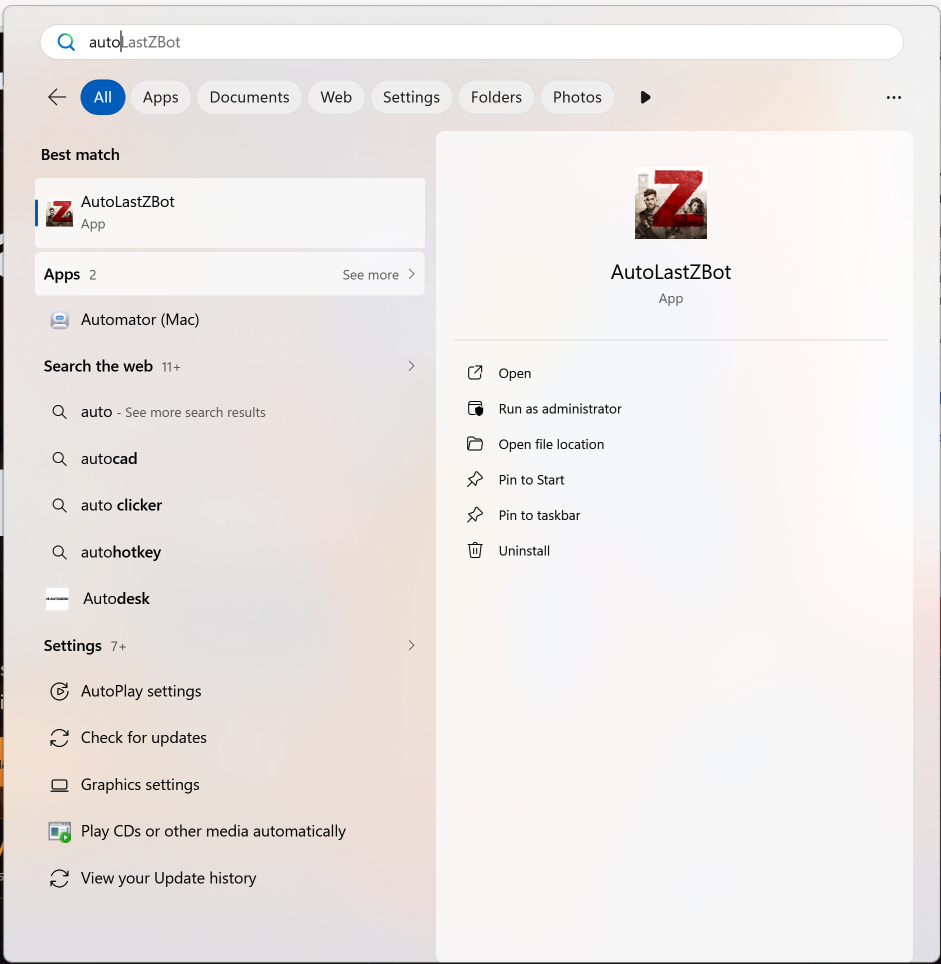The height and width of the screenshot is (964, 941).
Task: Switch to the Apps filter tab
Action: [x=160, y=97]
